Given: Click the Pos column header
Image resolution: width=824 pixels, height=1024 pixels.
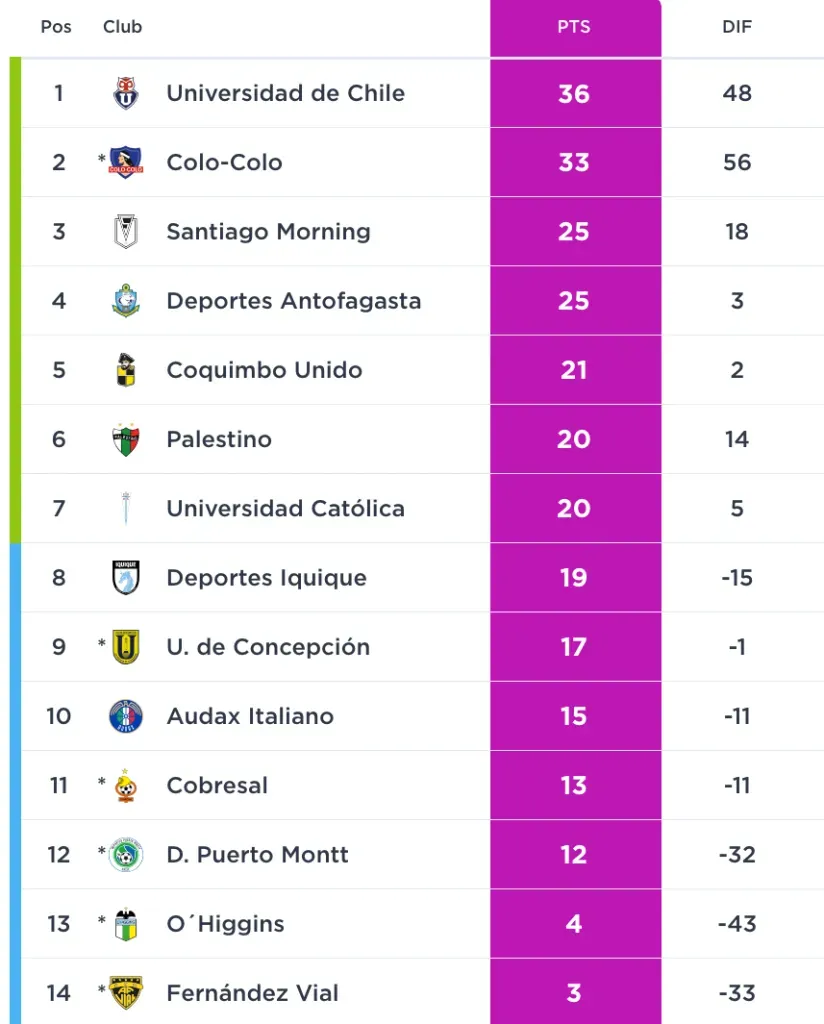Looking at the screenshot, I should click(x=56, y=27).
